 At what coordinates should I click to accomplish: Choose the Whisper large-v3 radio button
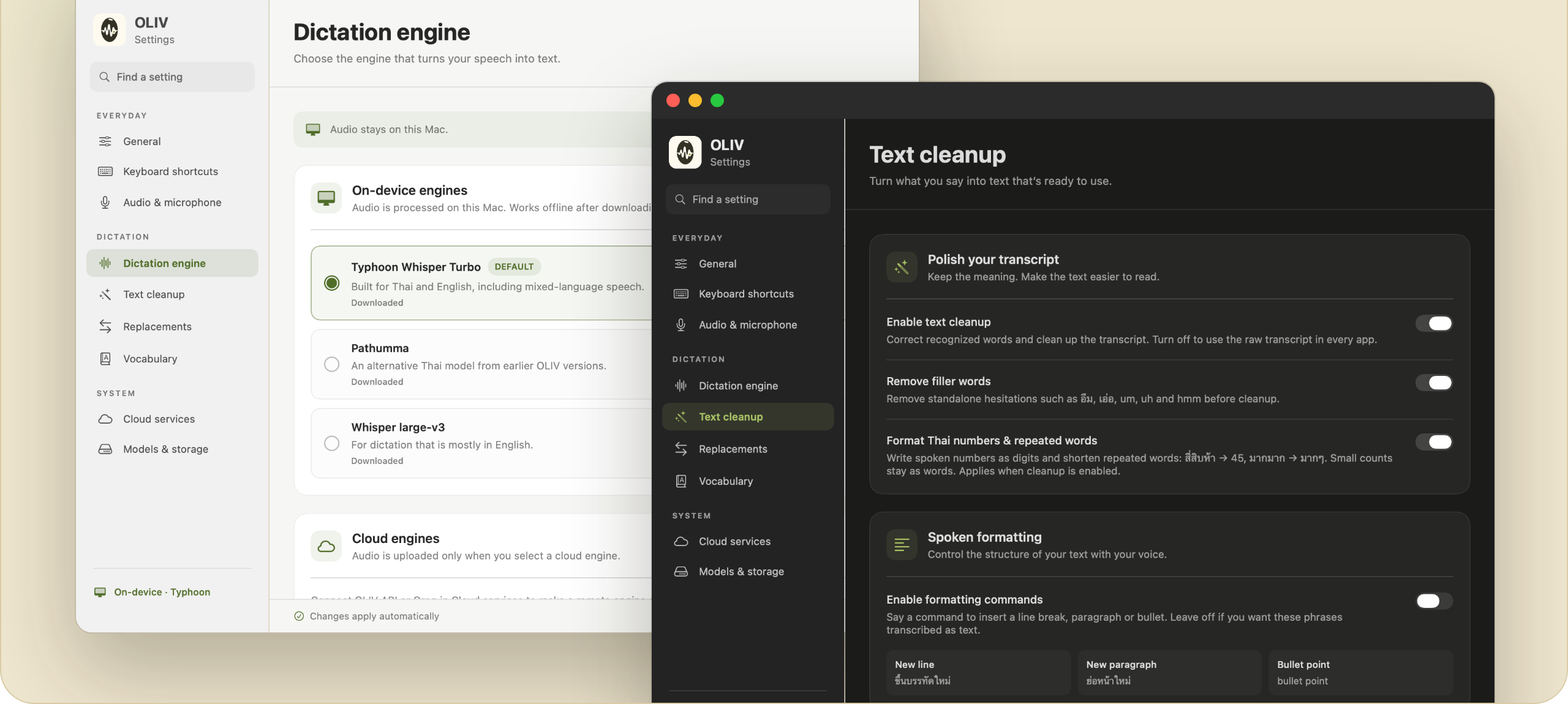click(x=331, y=443)
